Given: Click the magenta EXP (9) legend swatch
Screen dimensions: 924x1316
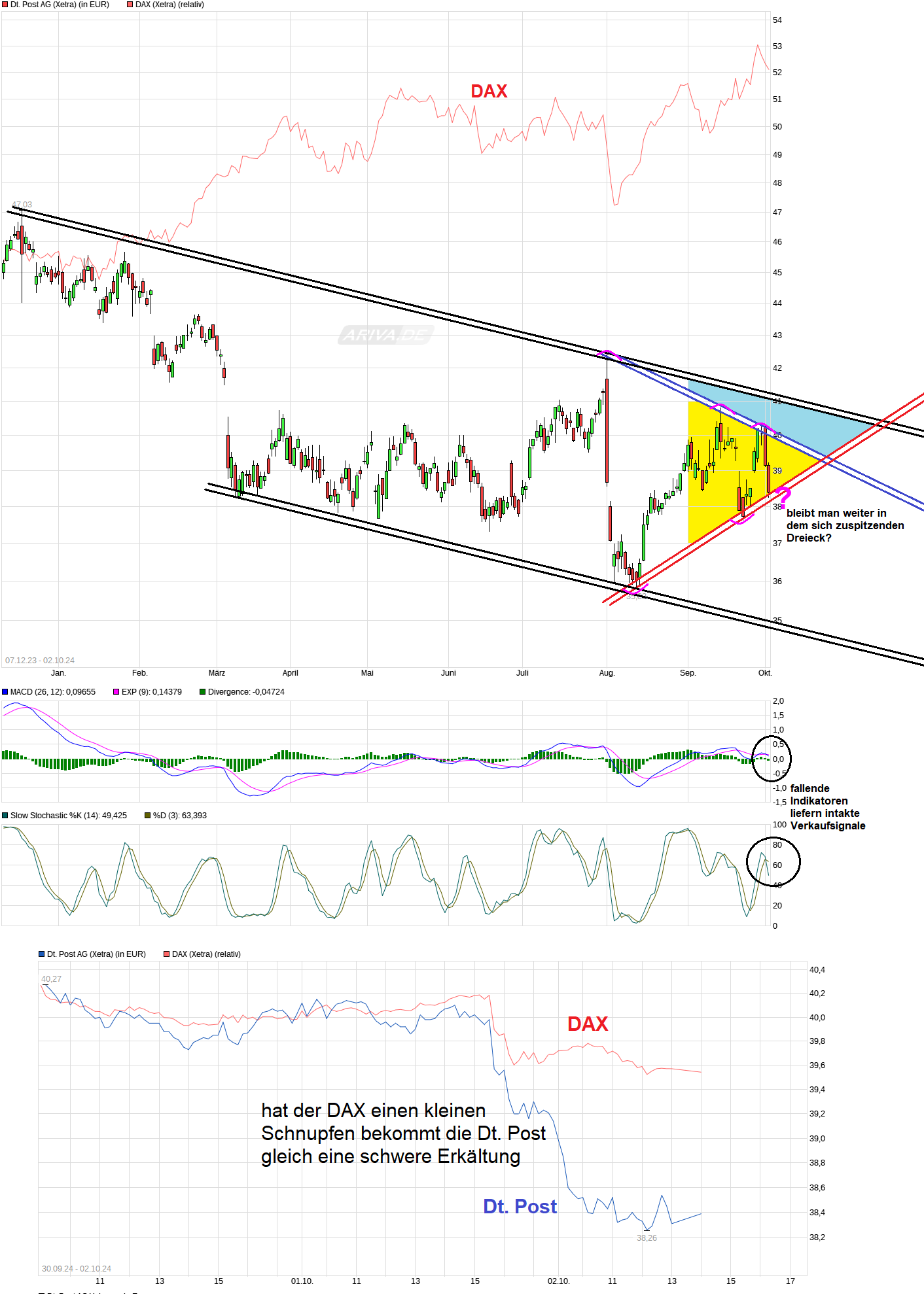Looking at the screenshot, I should (x=116, y=691).
